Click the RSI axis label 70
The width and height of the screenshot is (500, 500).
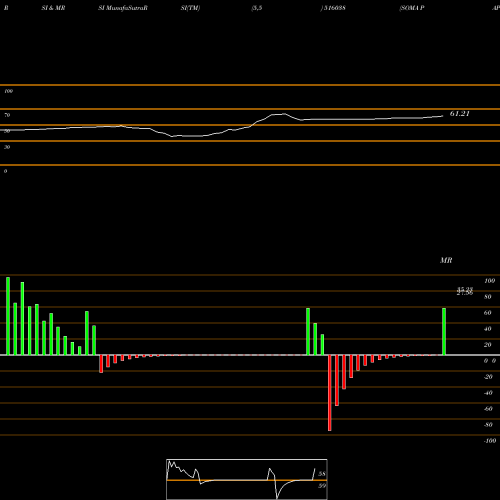coord(7,115)
